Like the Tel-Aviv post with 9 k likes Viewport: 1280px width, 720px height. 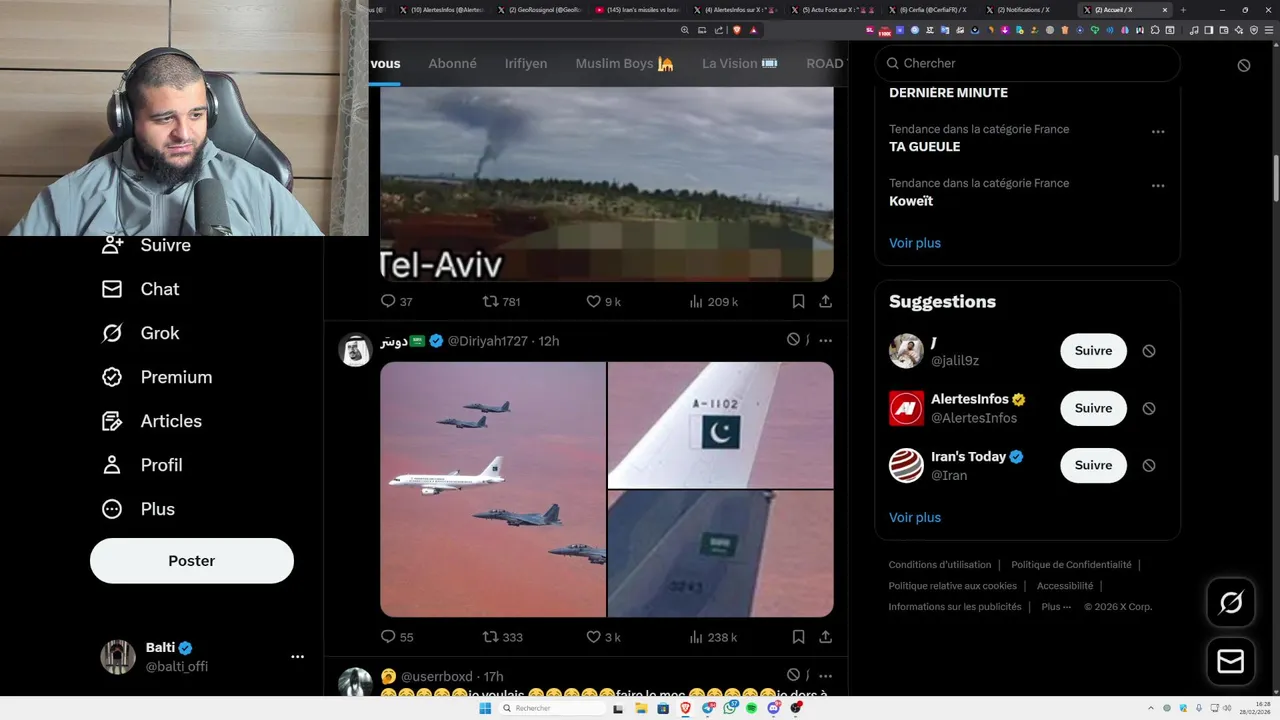click(603, 301)
